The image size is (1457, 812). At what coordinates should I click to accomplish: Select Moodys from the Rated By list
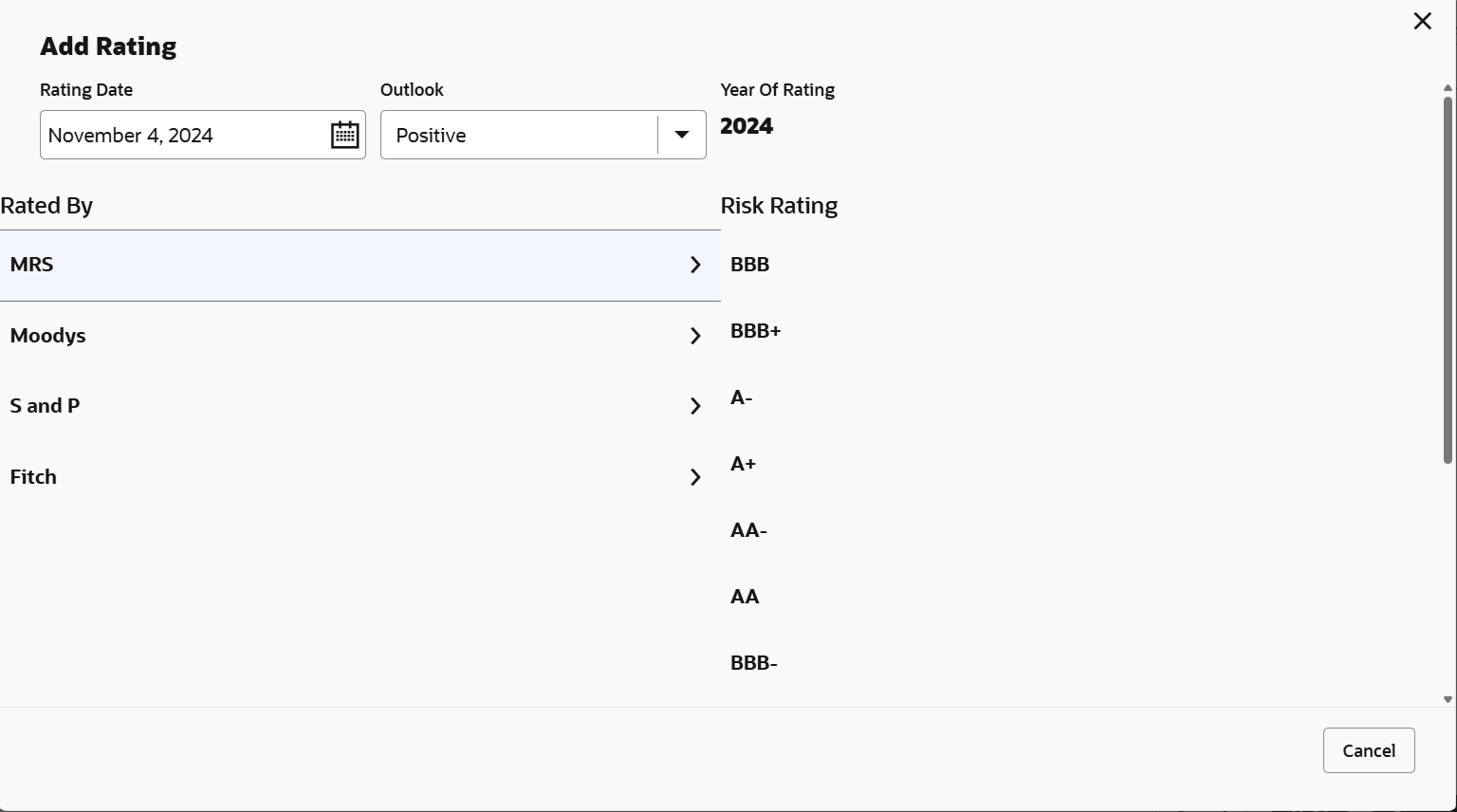point(285,335)
